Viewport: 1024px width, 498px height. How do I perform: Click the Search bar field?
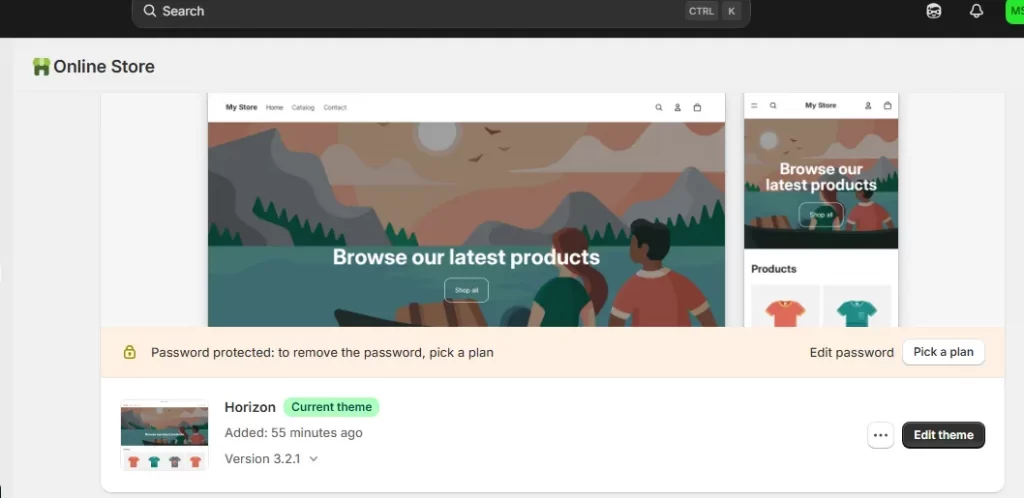[x=441, y=11]
